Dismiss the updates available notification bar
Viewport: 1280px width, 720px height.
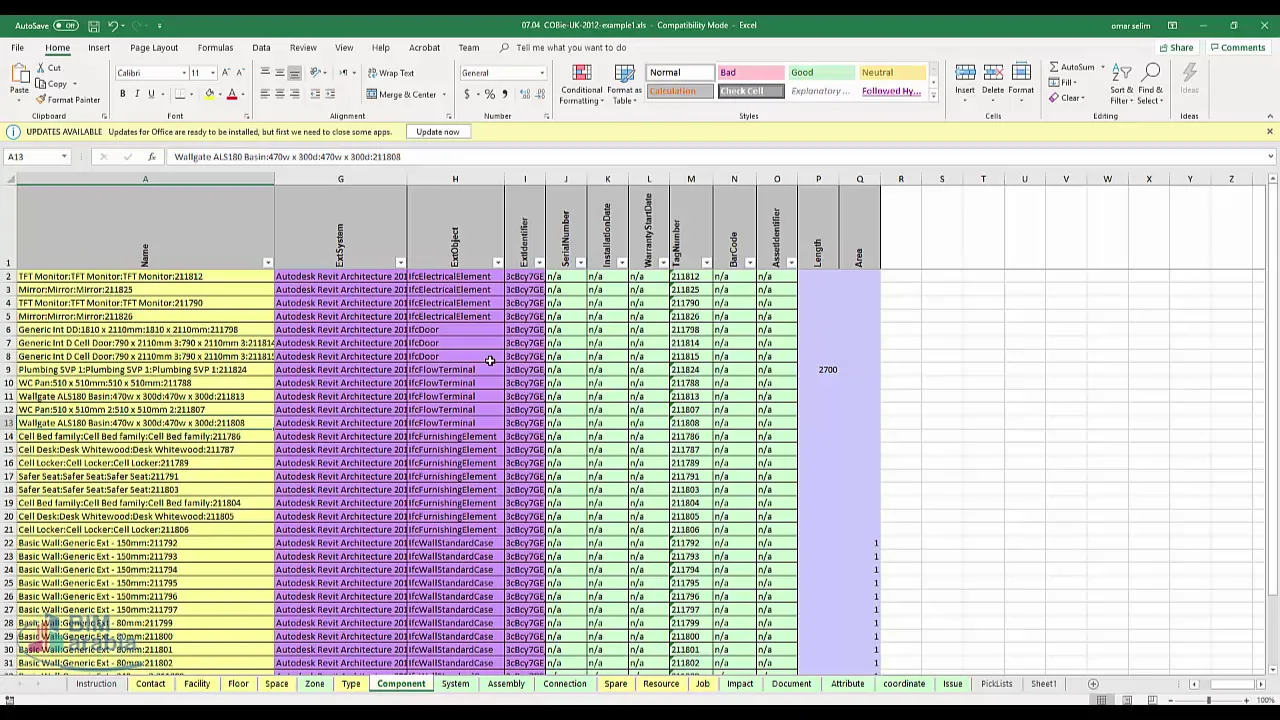click(1269, 132)
